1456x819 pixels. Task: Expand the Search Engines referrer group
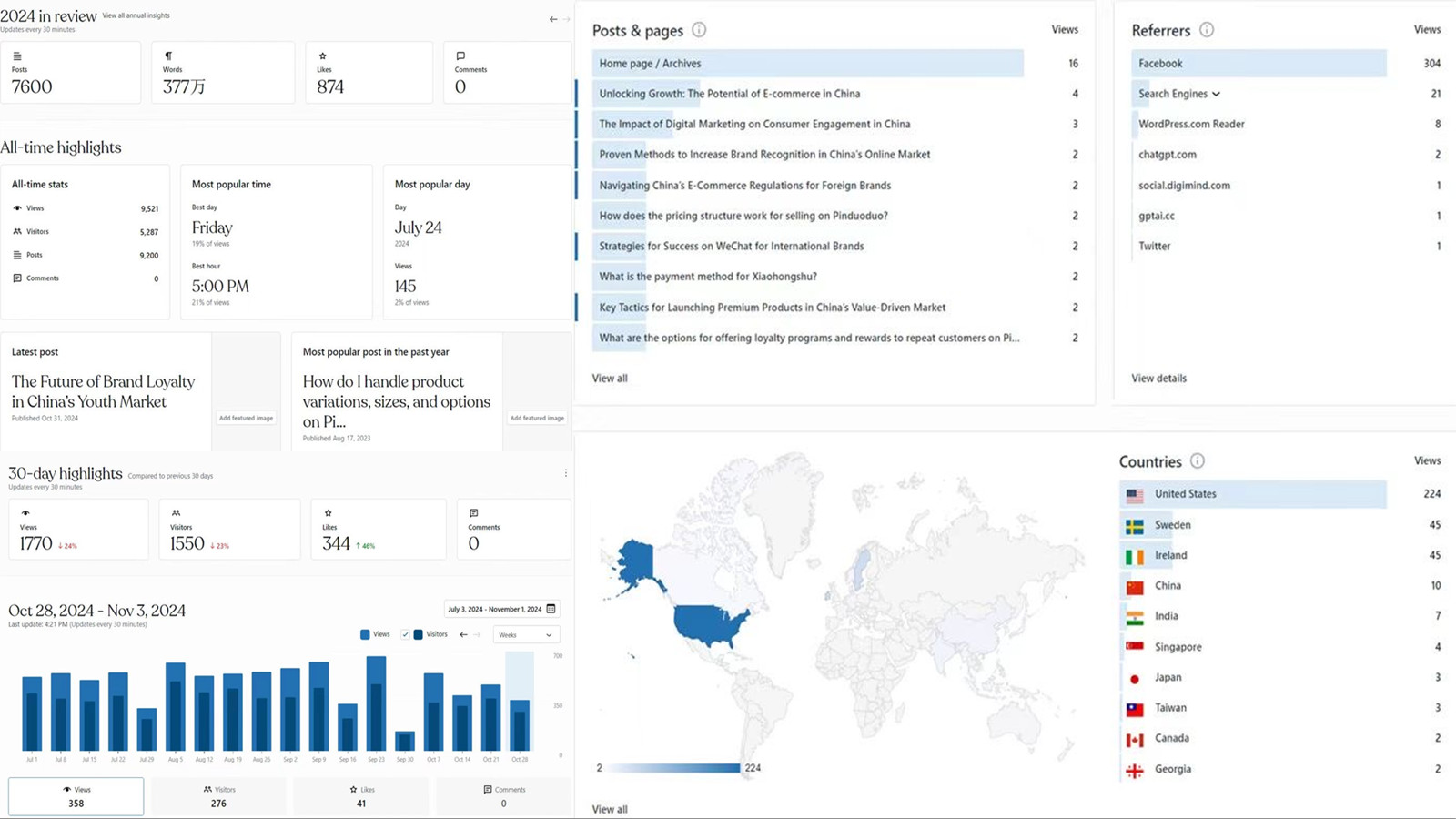[1216, 94]
